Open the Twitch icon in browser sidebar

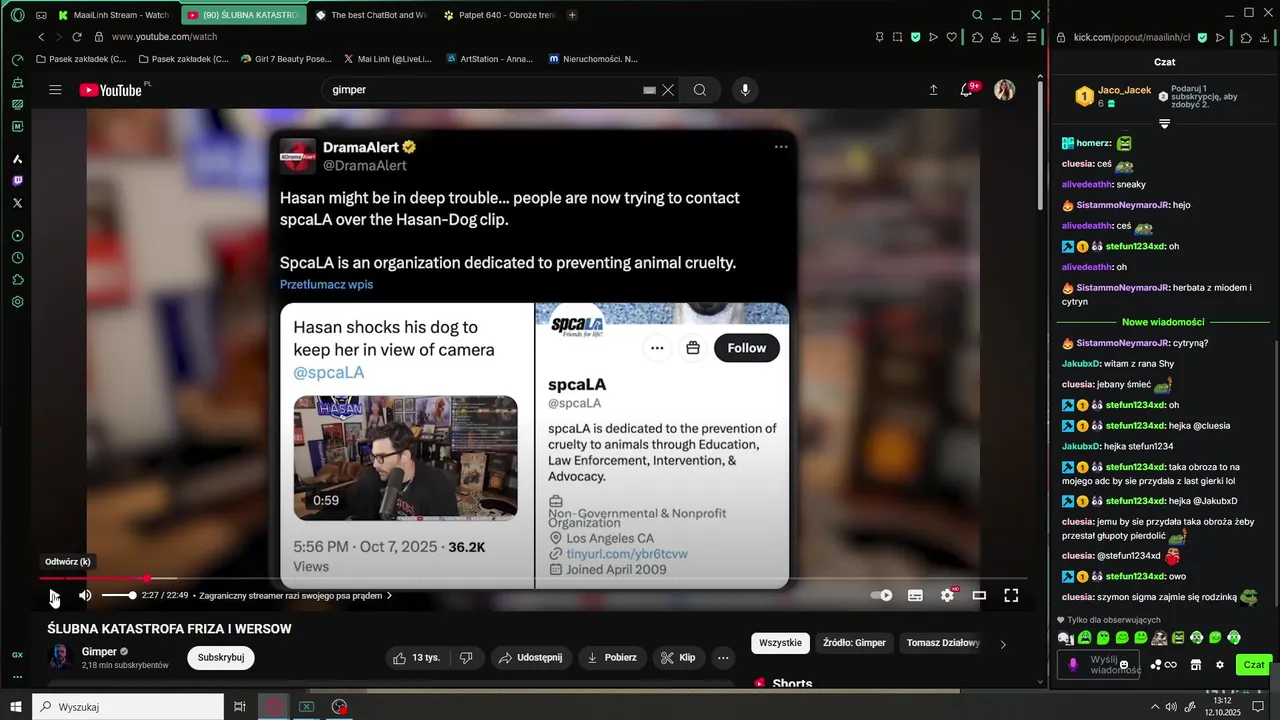point(17,181)
